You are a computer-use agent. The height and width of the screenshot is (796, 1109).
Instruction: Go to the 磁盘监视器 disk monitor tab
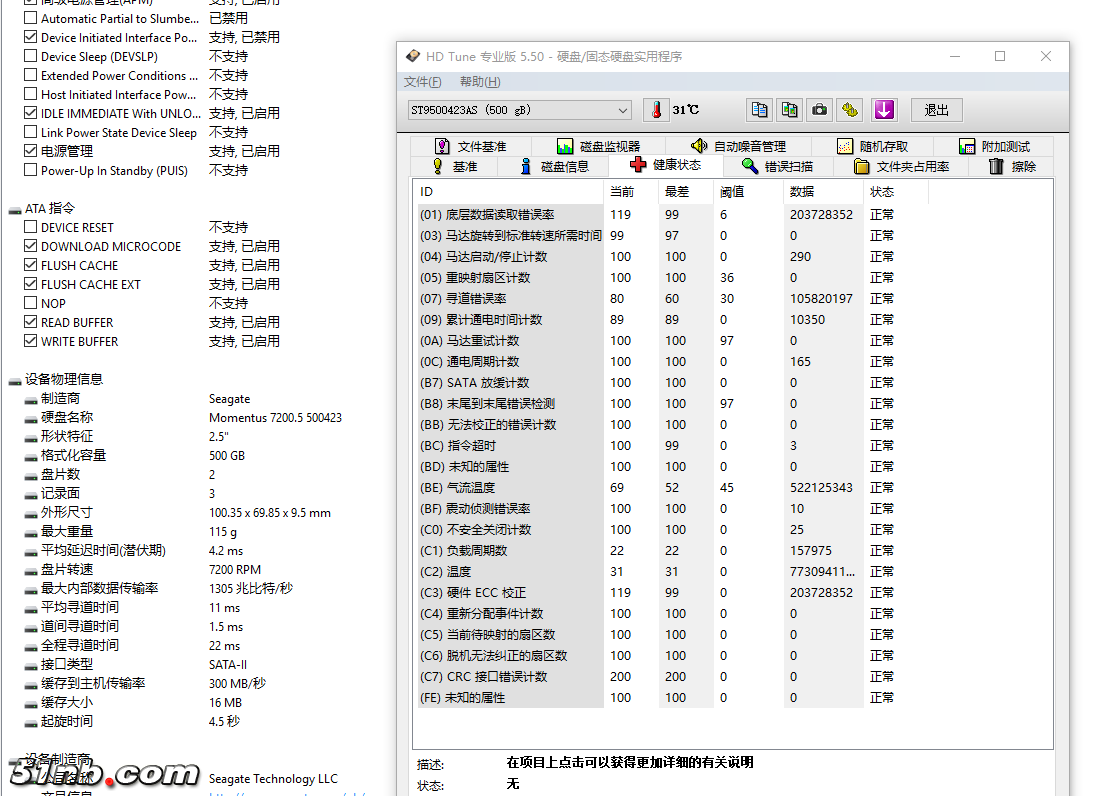click(x=598, y=146)
